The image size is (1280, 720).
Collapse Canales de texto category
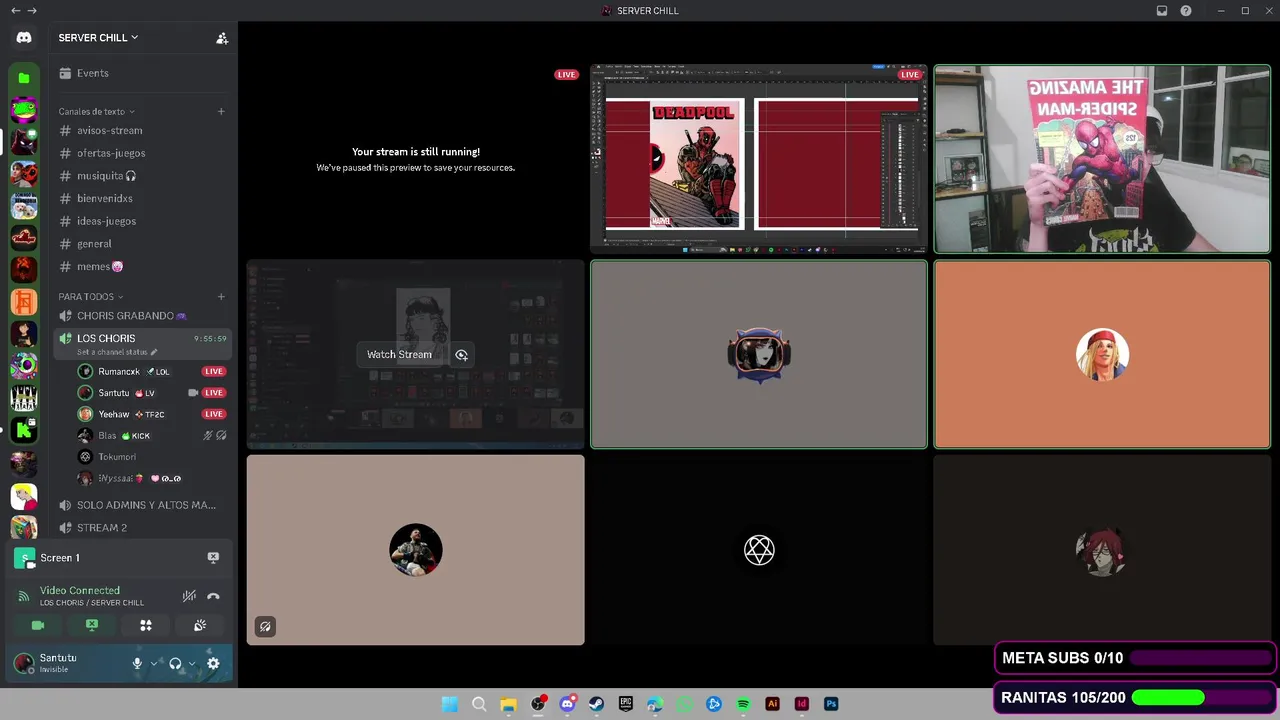(96, 111)
